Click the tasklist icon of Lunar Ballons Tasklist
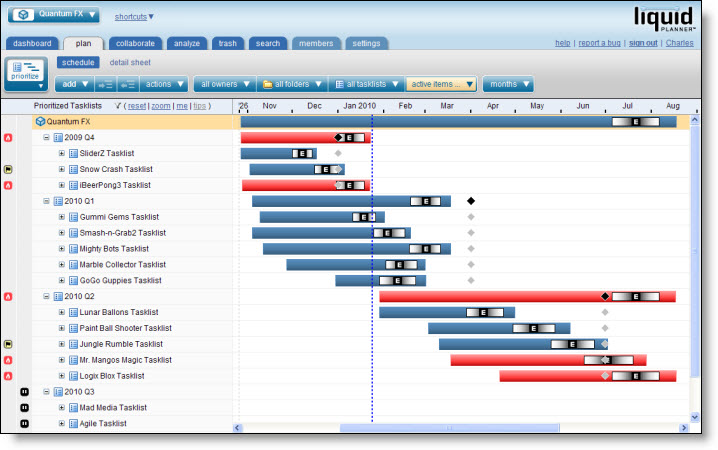This screenshot has width=718, height=450. pos(73,312)
